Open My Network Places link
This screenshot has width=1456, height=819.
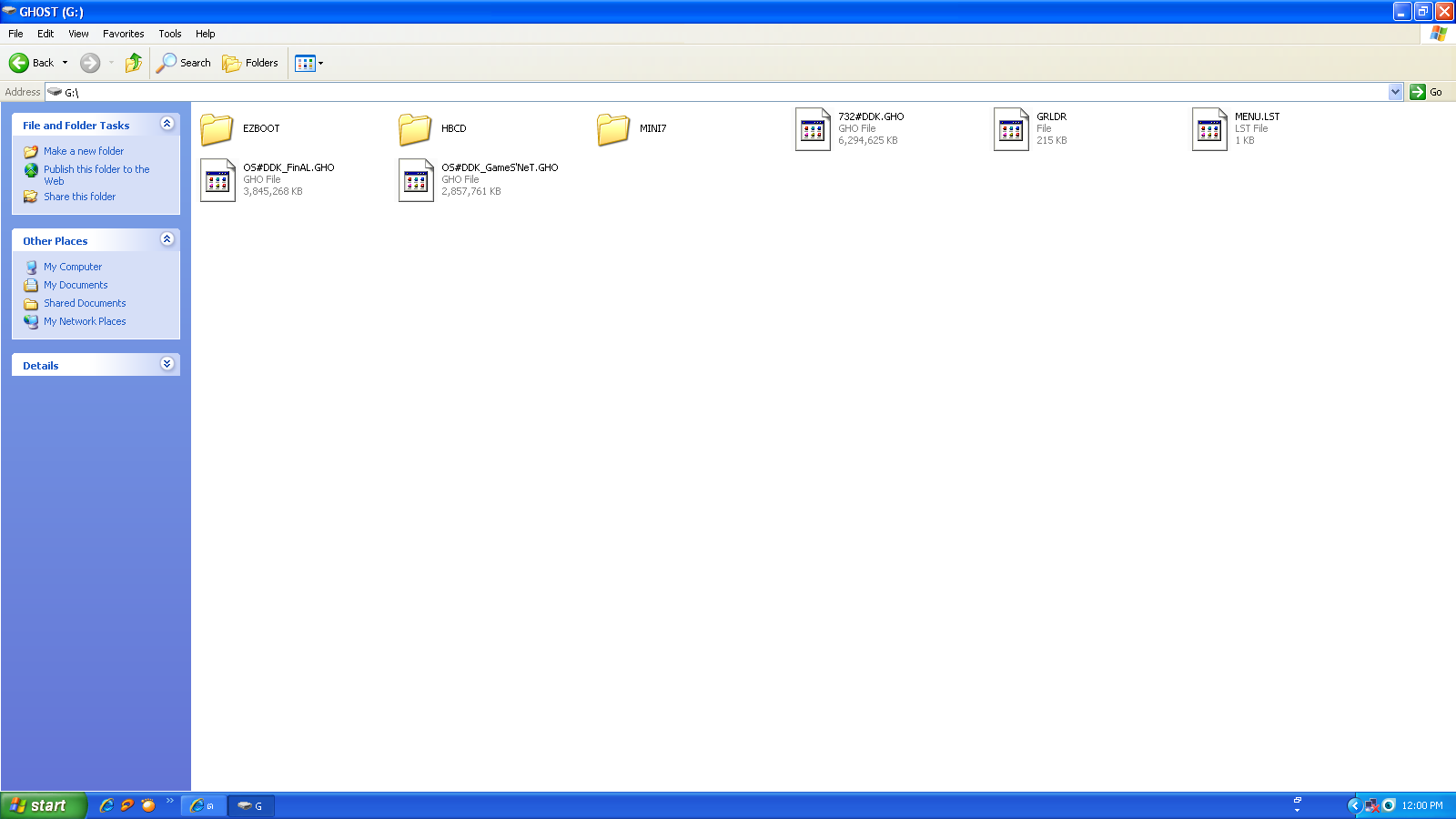tap(85, 321)
